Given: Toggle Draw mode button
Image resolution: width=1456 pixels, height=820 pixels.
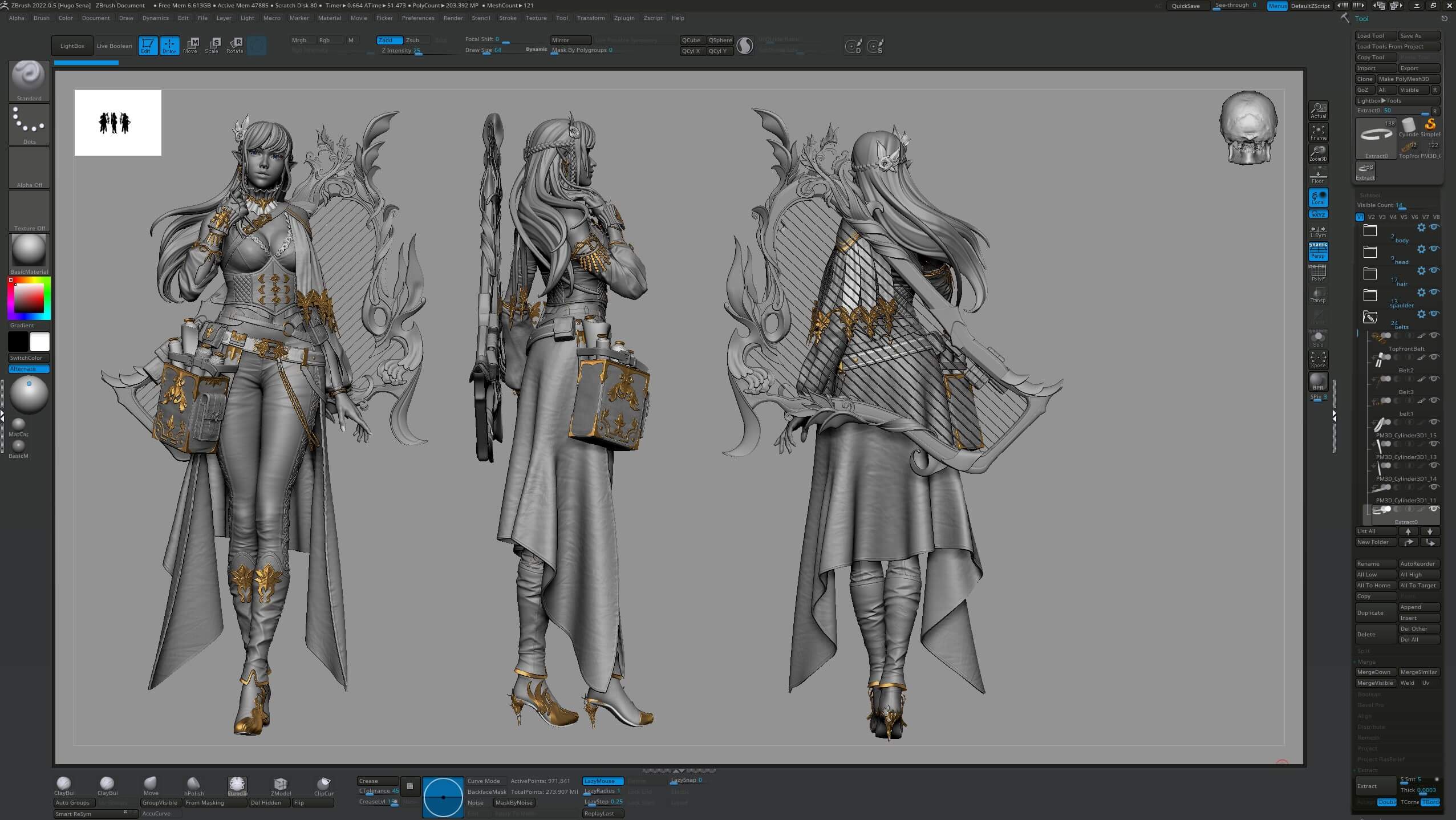Looking at the screenshot, I should (169, 46).
